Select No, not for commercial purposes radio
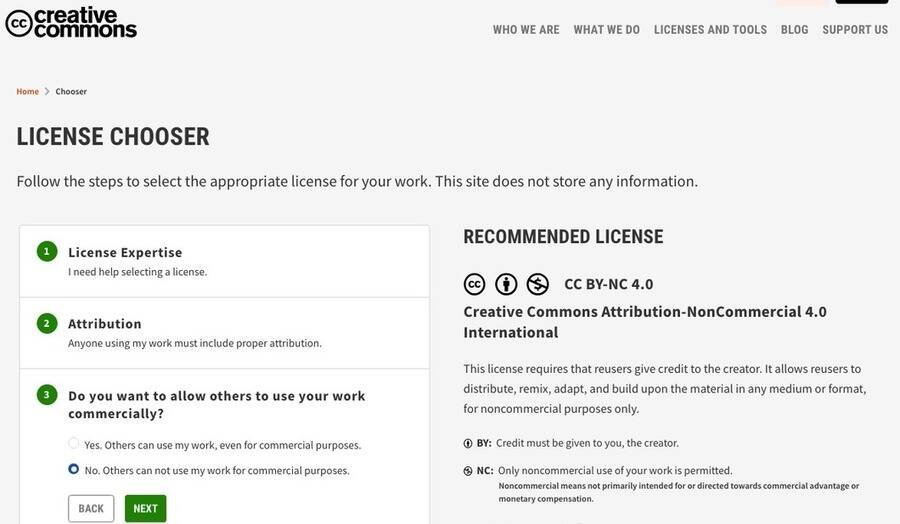The width and height of the screenshot is (900, 524). (73, 469)
